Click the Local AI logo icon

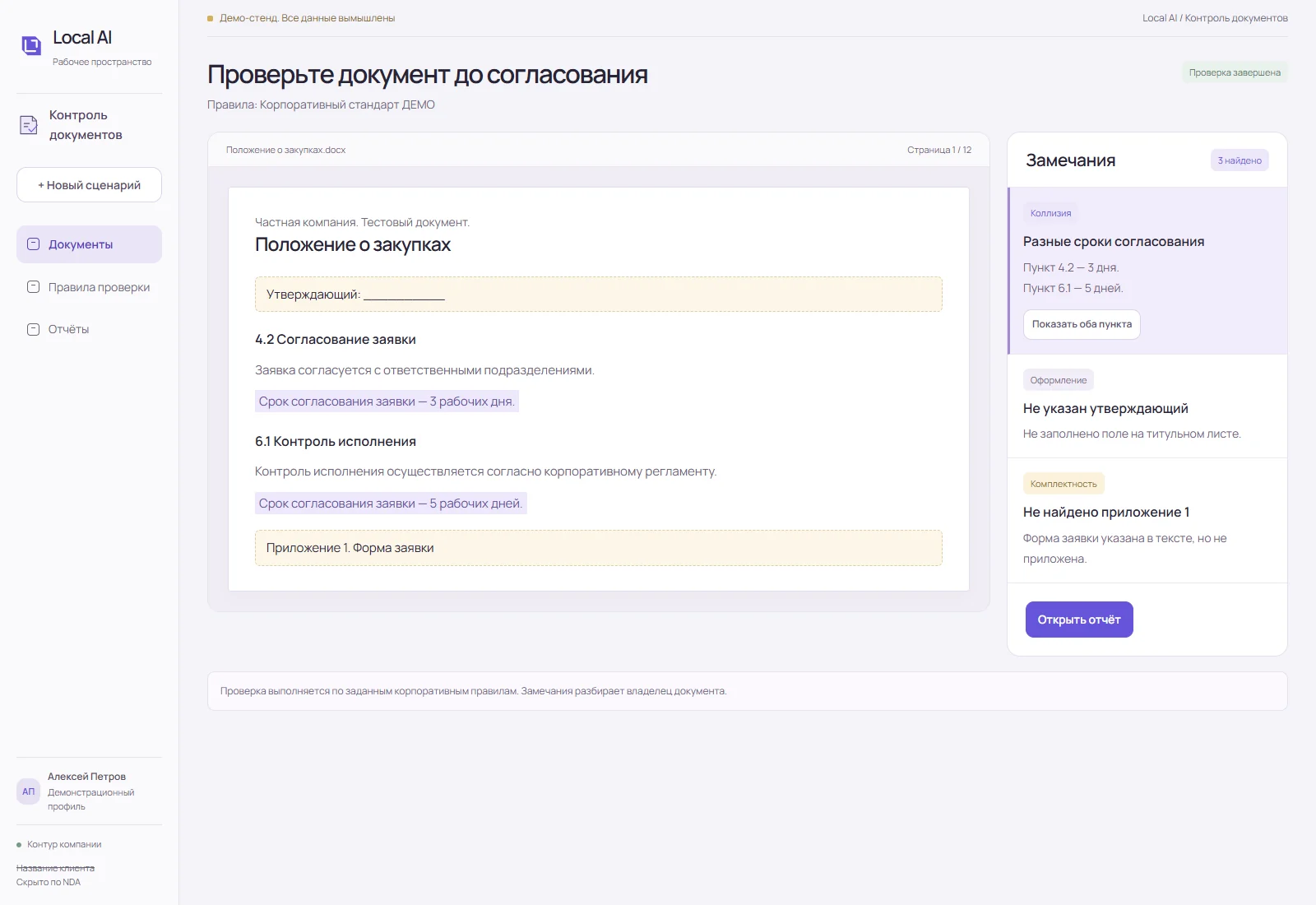pyautogui.click(x=31, y=45)
